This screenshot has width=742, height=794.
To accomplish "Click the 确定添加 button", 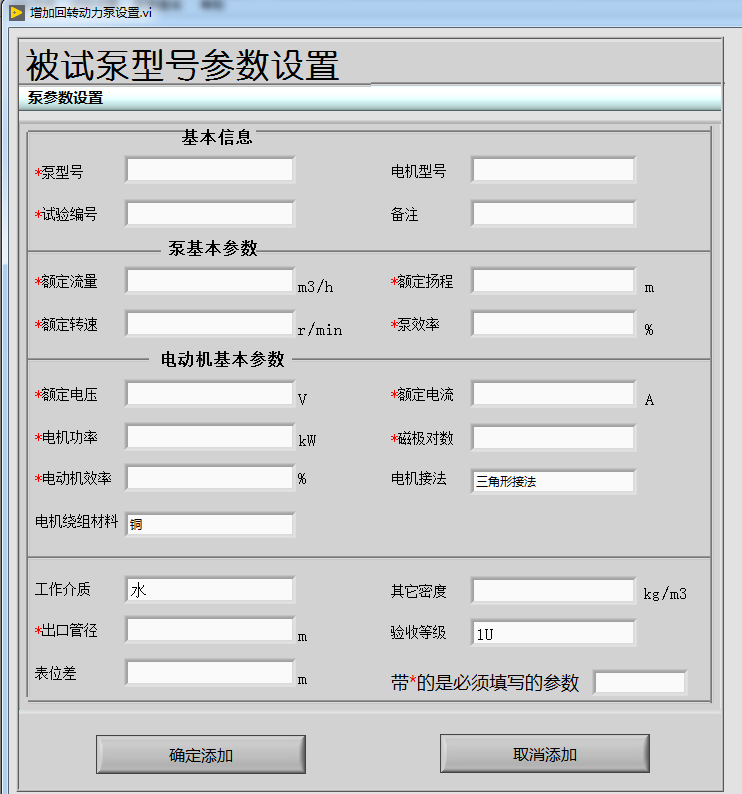I will pyautogui.click(x=201, y=755).
